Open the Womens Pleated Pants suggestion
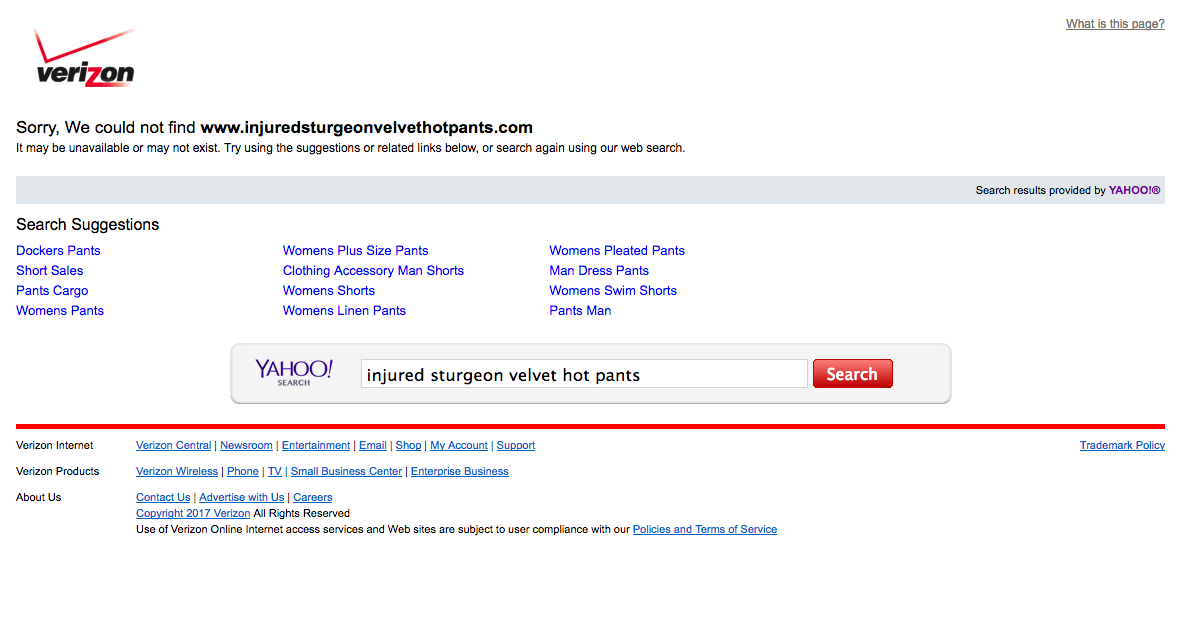Viewport: 1183px width, 627px height. [x=617, y=250]
